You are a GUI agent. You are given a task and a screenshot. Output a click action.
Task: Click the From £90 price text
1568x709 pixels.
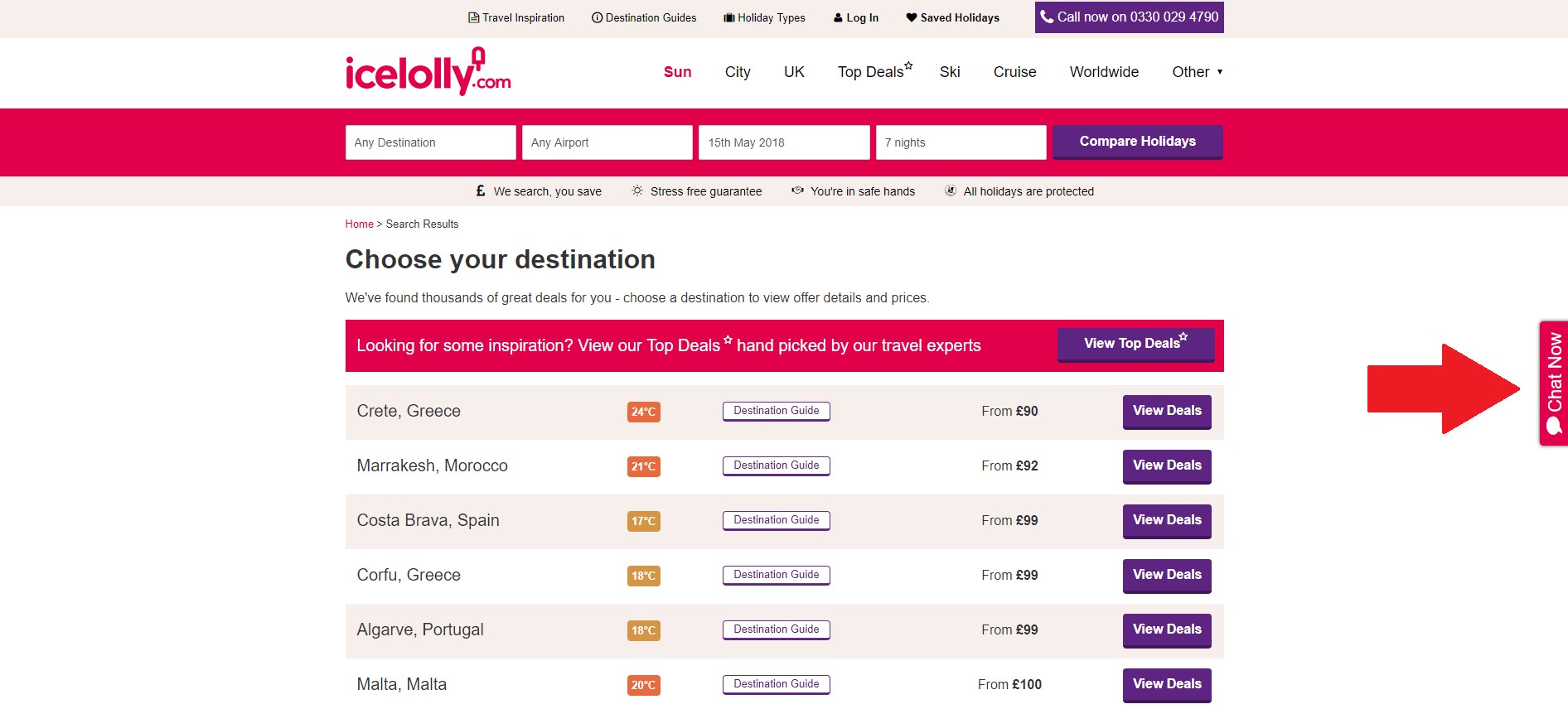pyautogui.click(x=1009, y=411)
